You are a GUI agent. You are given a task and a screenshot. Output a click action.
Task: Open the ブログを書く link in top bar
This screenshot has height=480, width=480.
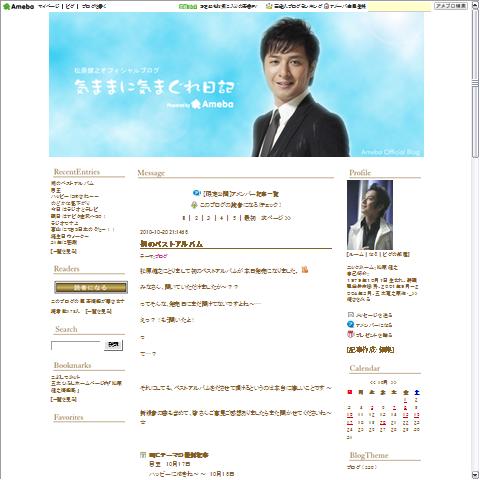click(94, 6)
